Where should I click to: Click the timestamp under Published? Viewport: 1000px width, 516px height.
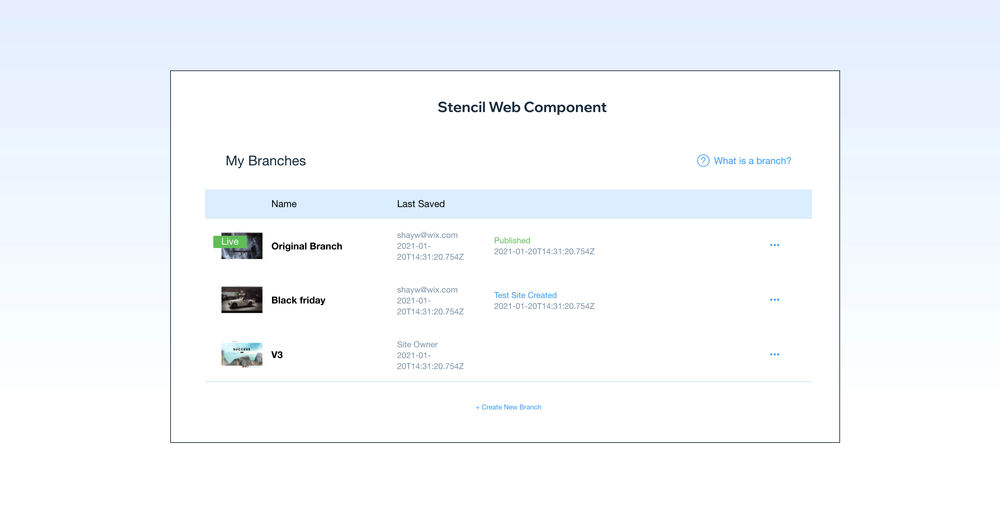[544, 252]
